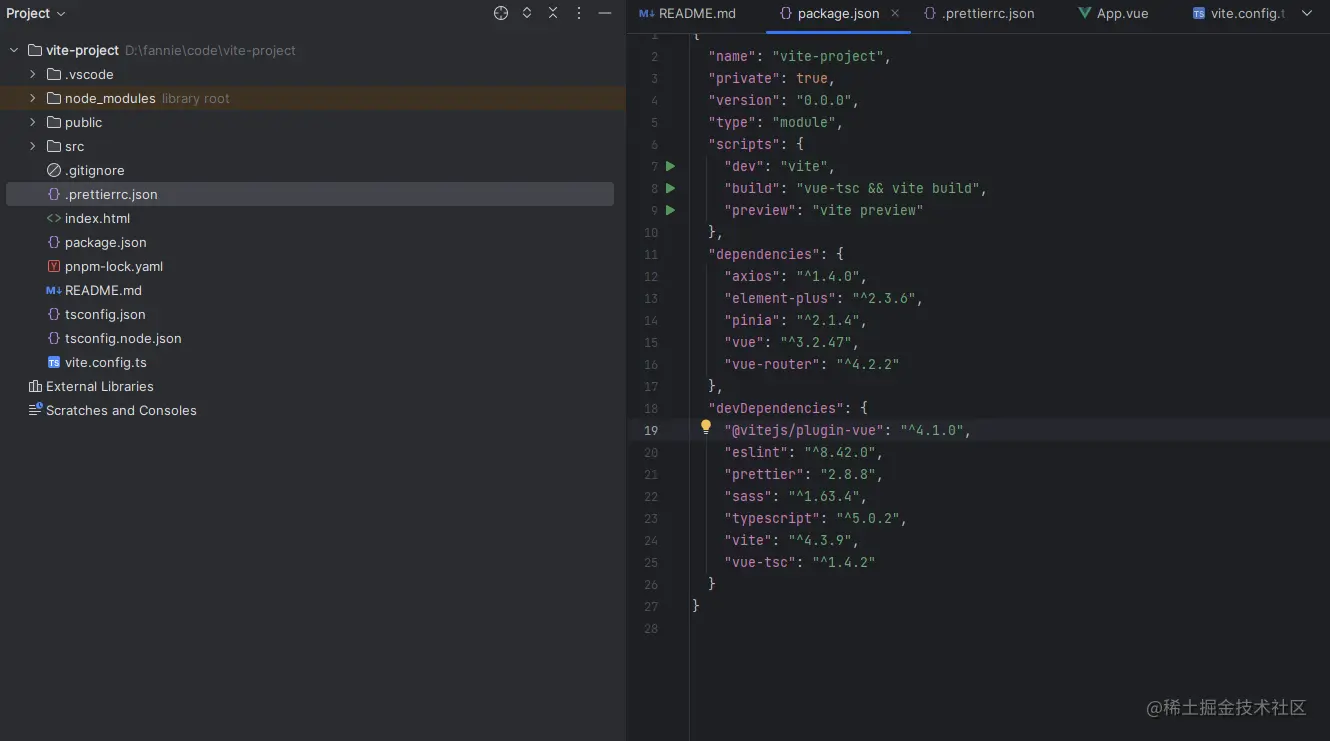Select the package.json editor tab
1330x741 pixels.
[838, 13]
